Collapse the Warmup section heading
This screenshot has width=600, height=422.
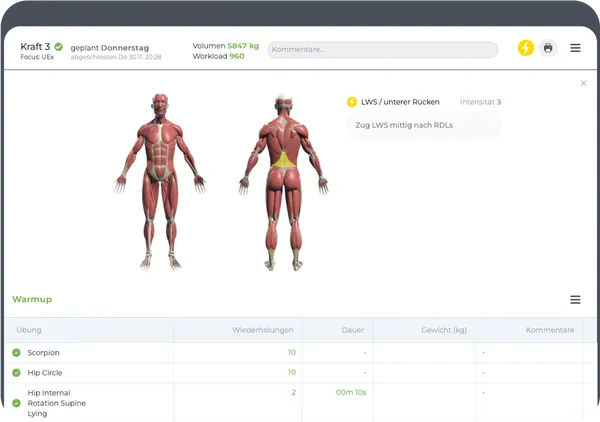pyautogui.click(x=32, y=299)
